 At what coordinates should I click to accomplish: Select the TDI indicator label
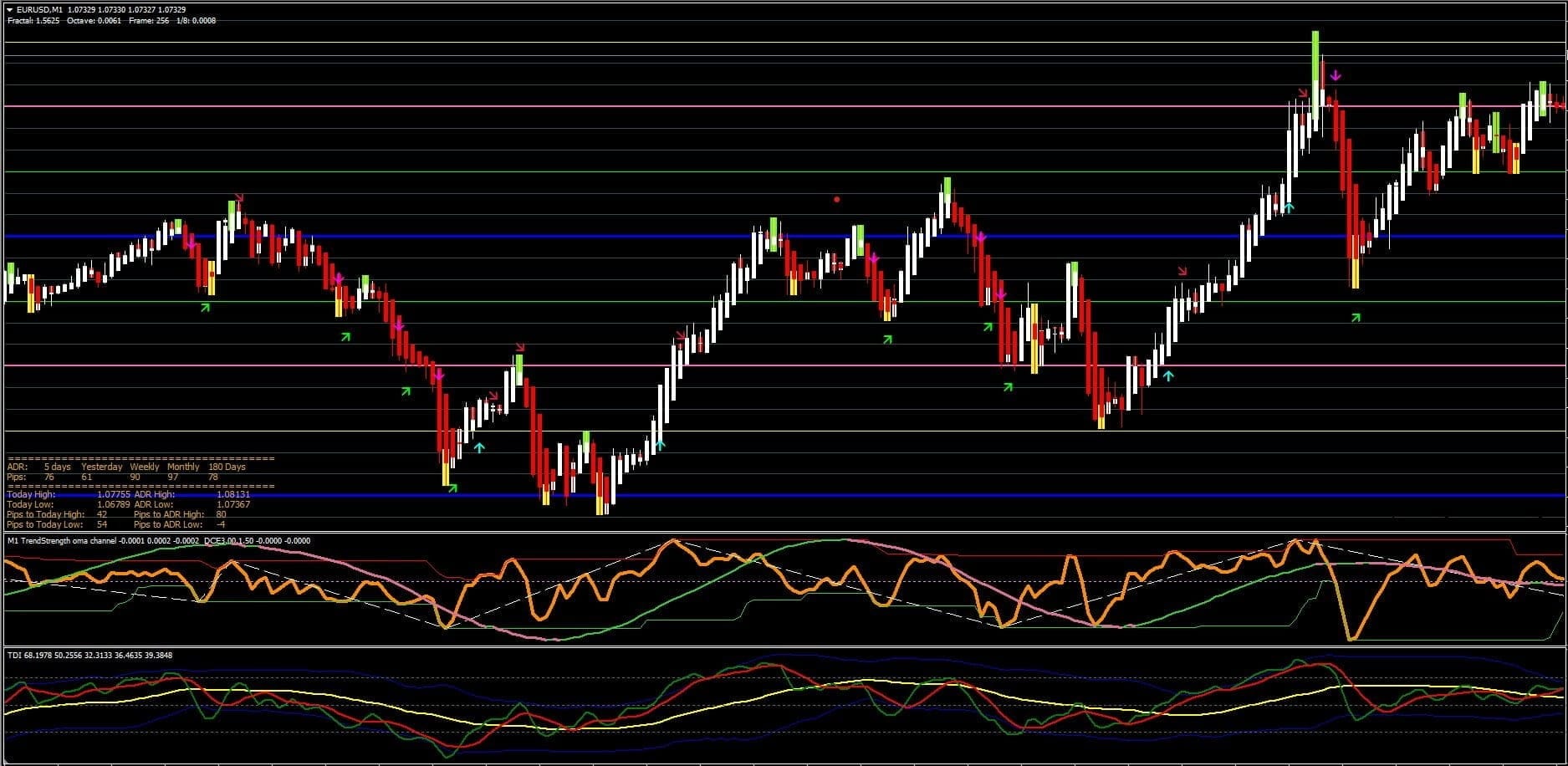(x=14, y=655)
